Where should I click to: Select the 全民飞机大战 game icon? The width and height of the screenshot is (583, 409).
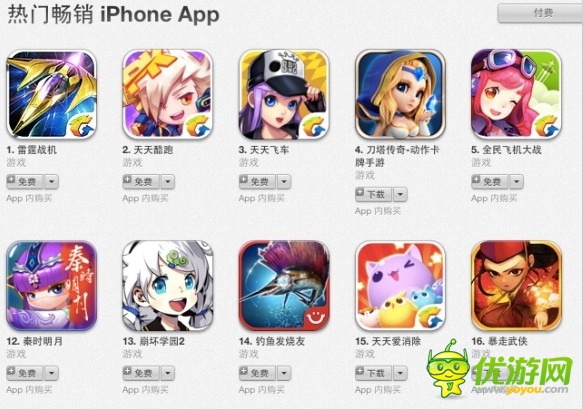(516, 94)
